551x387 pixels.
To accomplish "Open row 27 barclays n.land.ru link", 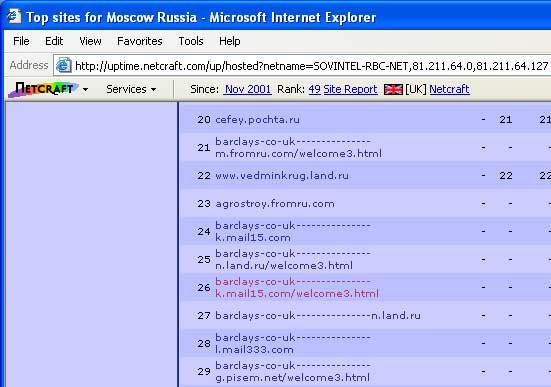I will (x=318, y=315).
